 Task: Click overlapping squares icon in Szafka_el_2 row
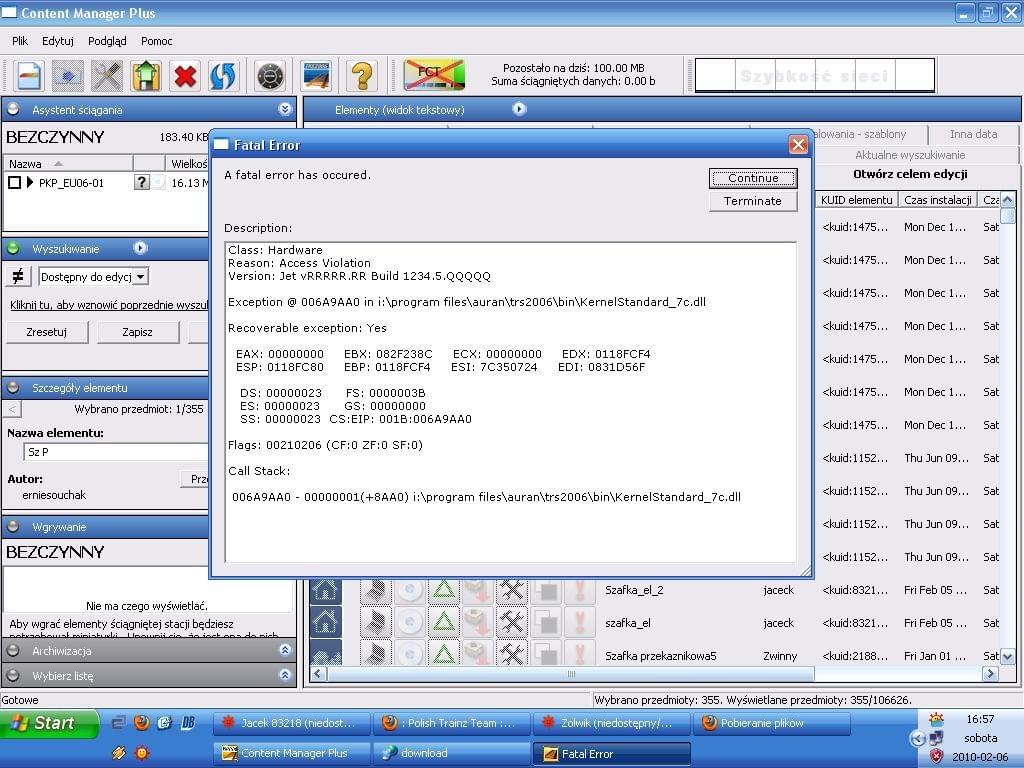coord(546,590)
